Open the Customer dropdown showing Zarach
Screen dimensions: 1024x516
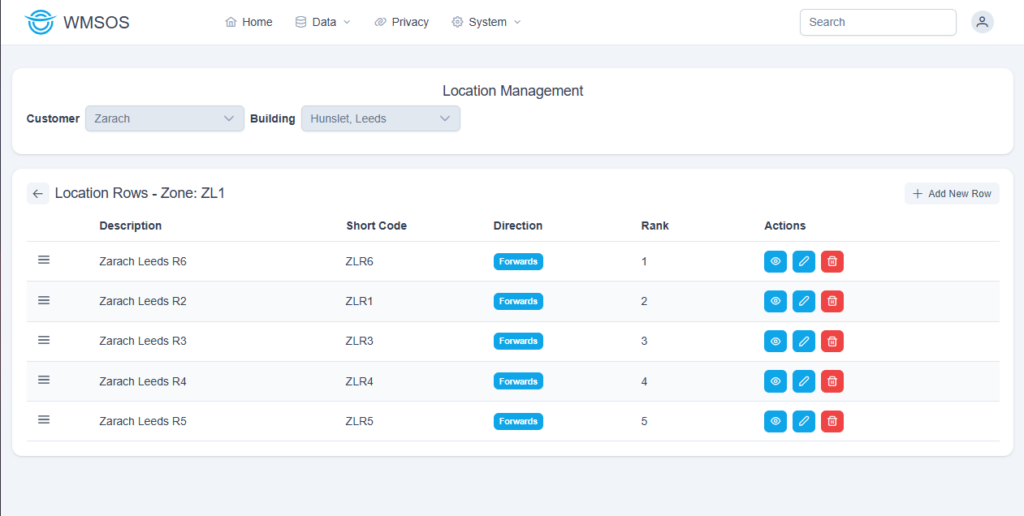[x=164, y=118]
